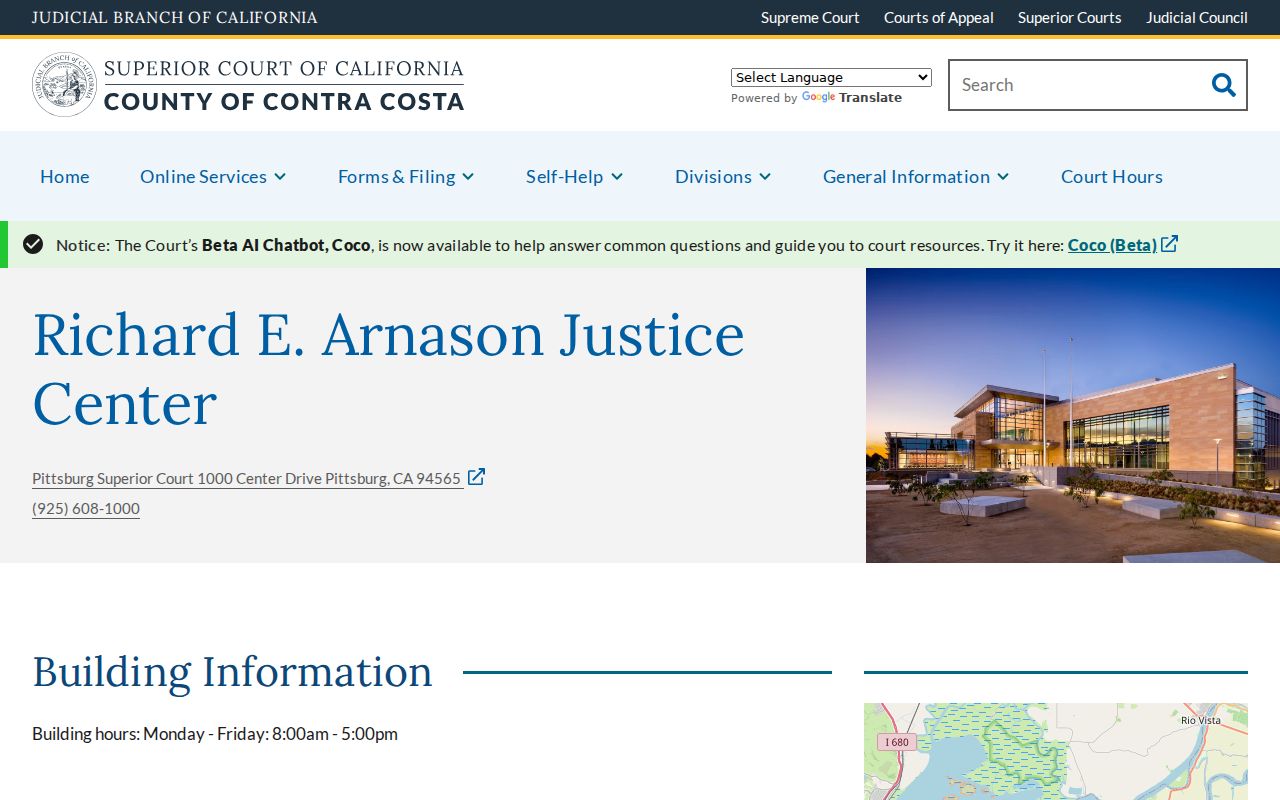
Task: Click the map showing Rio Vista
Action: [1056, 751]
